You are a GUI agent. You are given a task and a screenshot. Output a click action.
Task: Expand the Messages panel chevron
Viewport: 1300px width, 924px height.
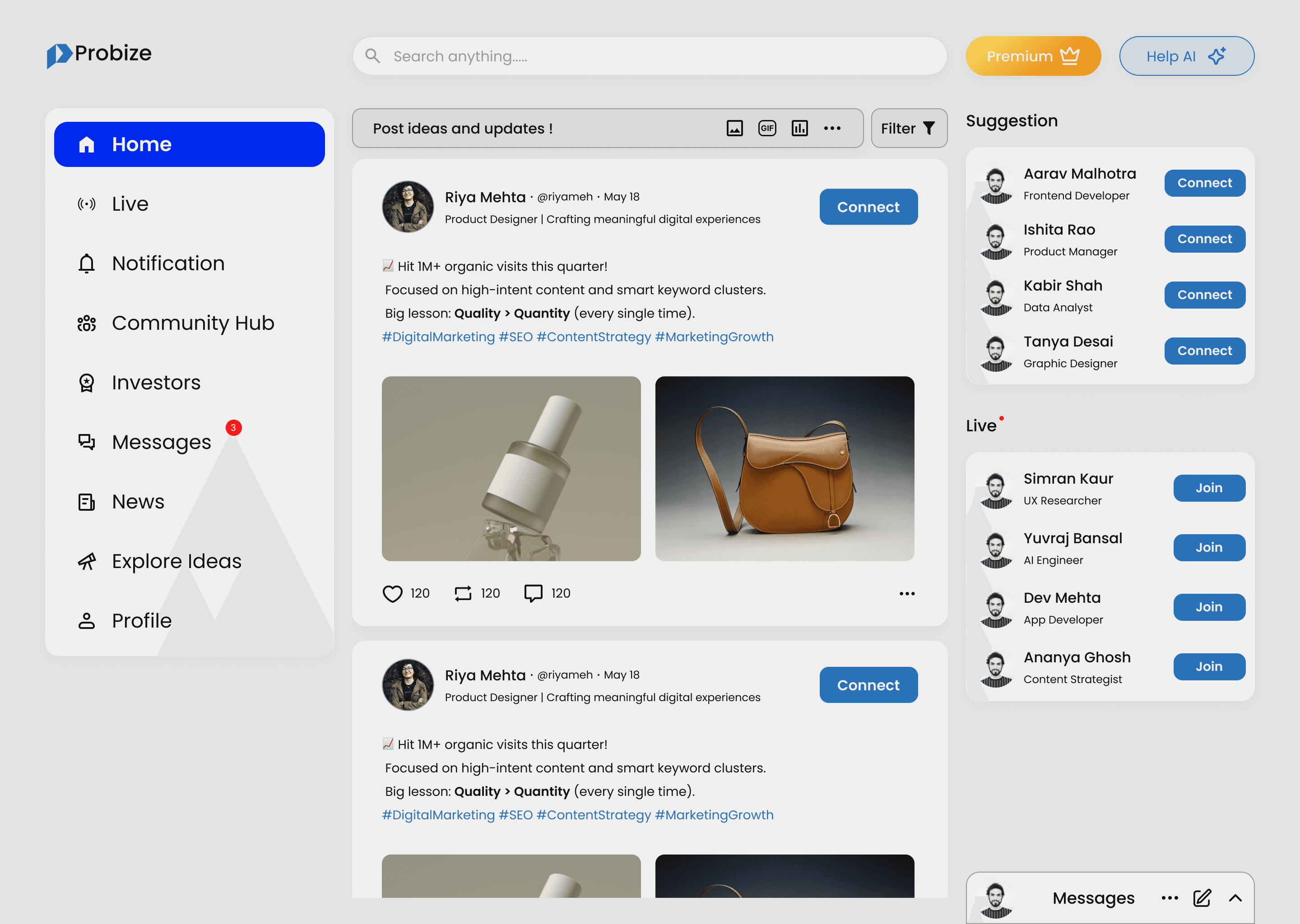1235,898
